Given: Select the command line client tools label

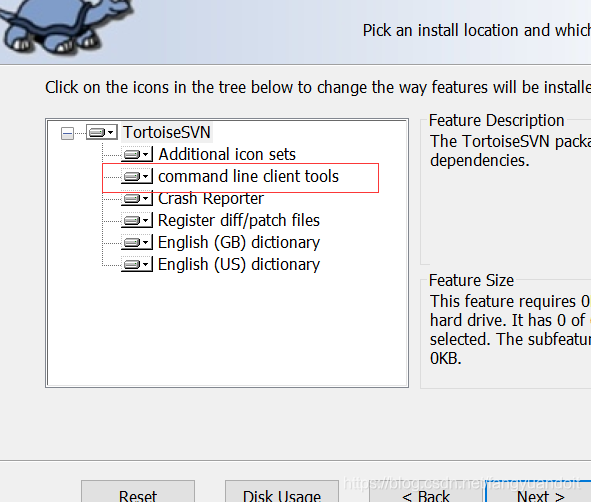Looking at the screenshot, I should click(x=248, y=176).
